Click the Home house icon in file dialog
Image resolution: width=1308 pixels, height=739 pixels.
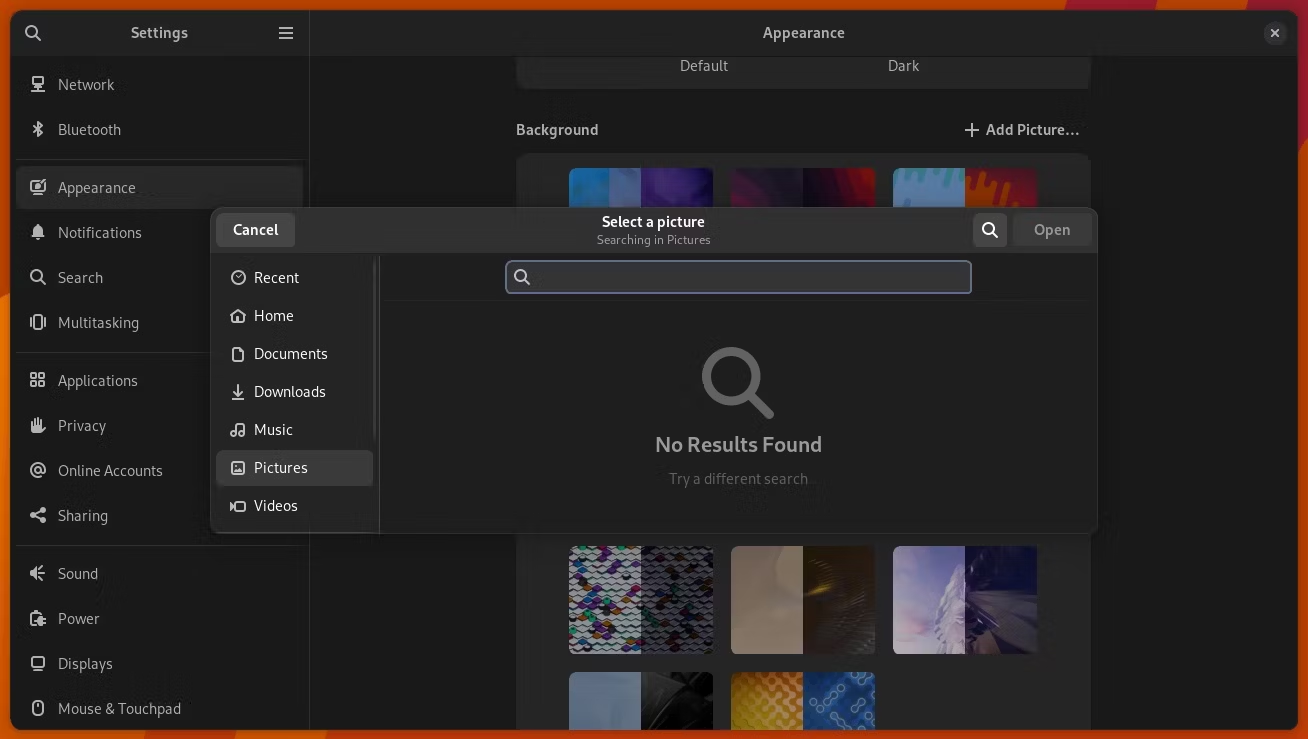click(x=238, y=316)
